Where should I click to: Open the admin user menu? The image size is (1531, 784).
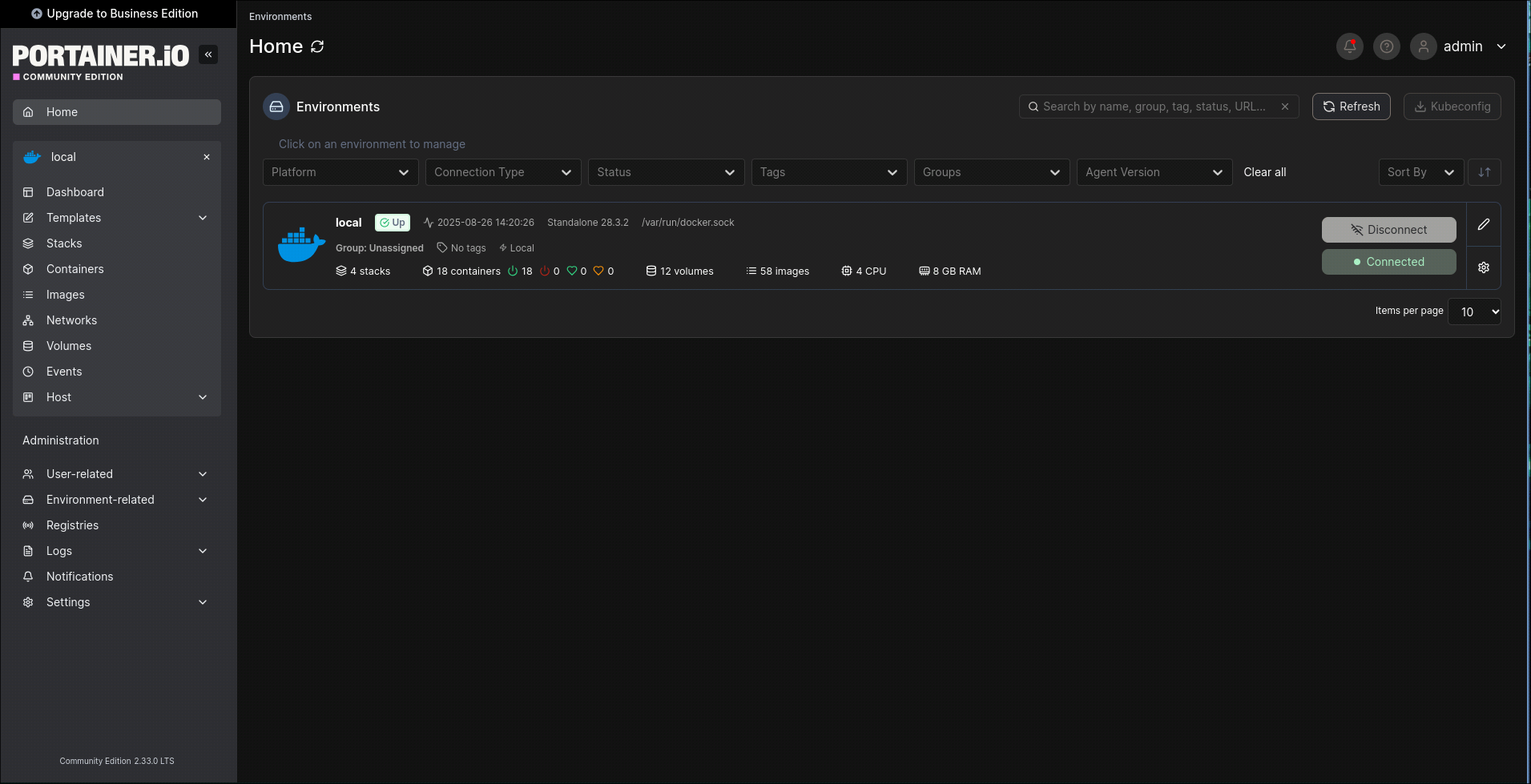(x=1462, y=46)
